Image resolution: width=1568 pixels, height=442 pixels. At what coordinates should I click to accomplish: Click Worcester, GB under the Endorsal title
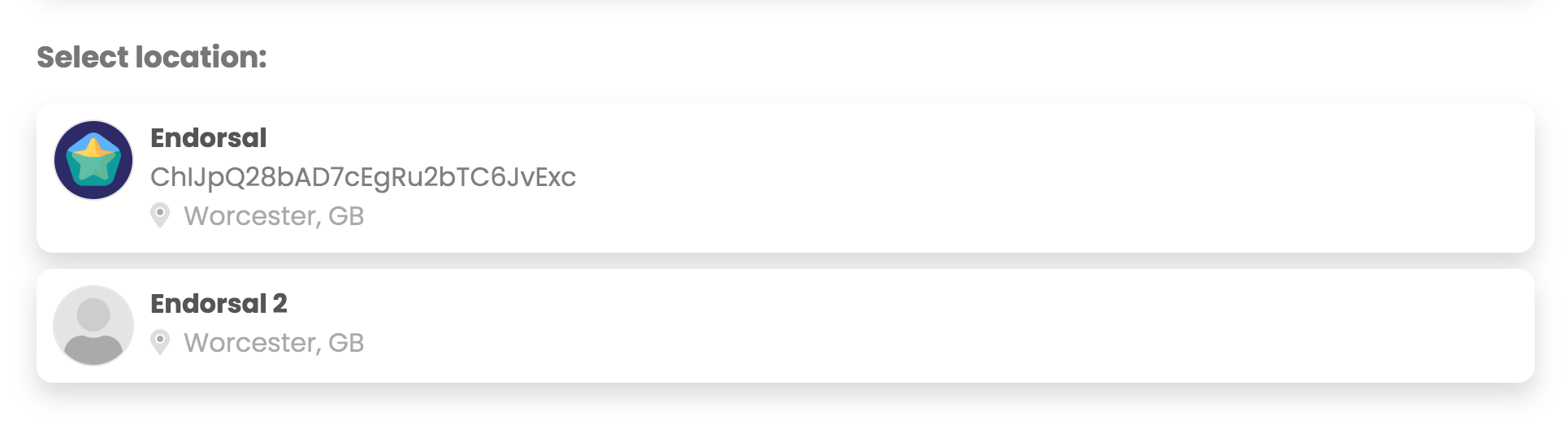coord(273,216)
